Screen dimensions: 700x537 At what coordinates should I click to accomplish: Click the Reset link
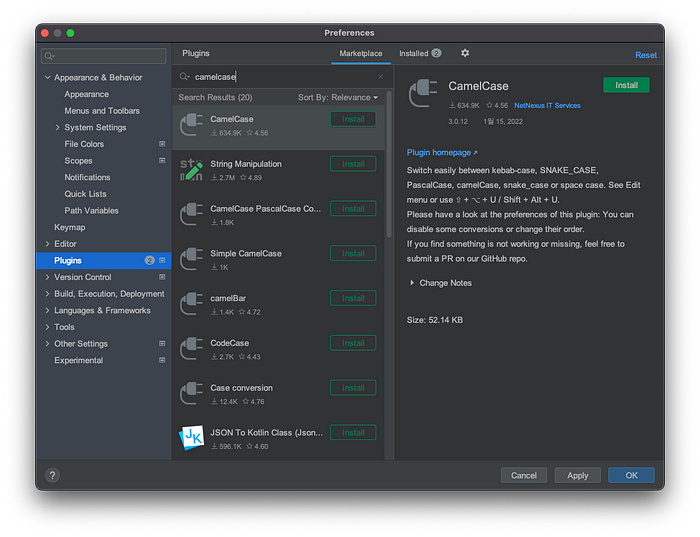click(x=646, y=55)
